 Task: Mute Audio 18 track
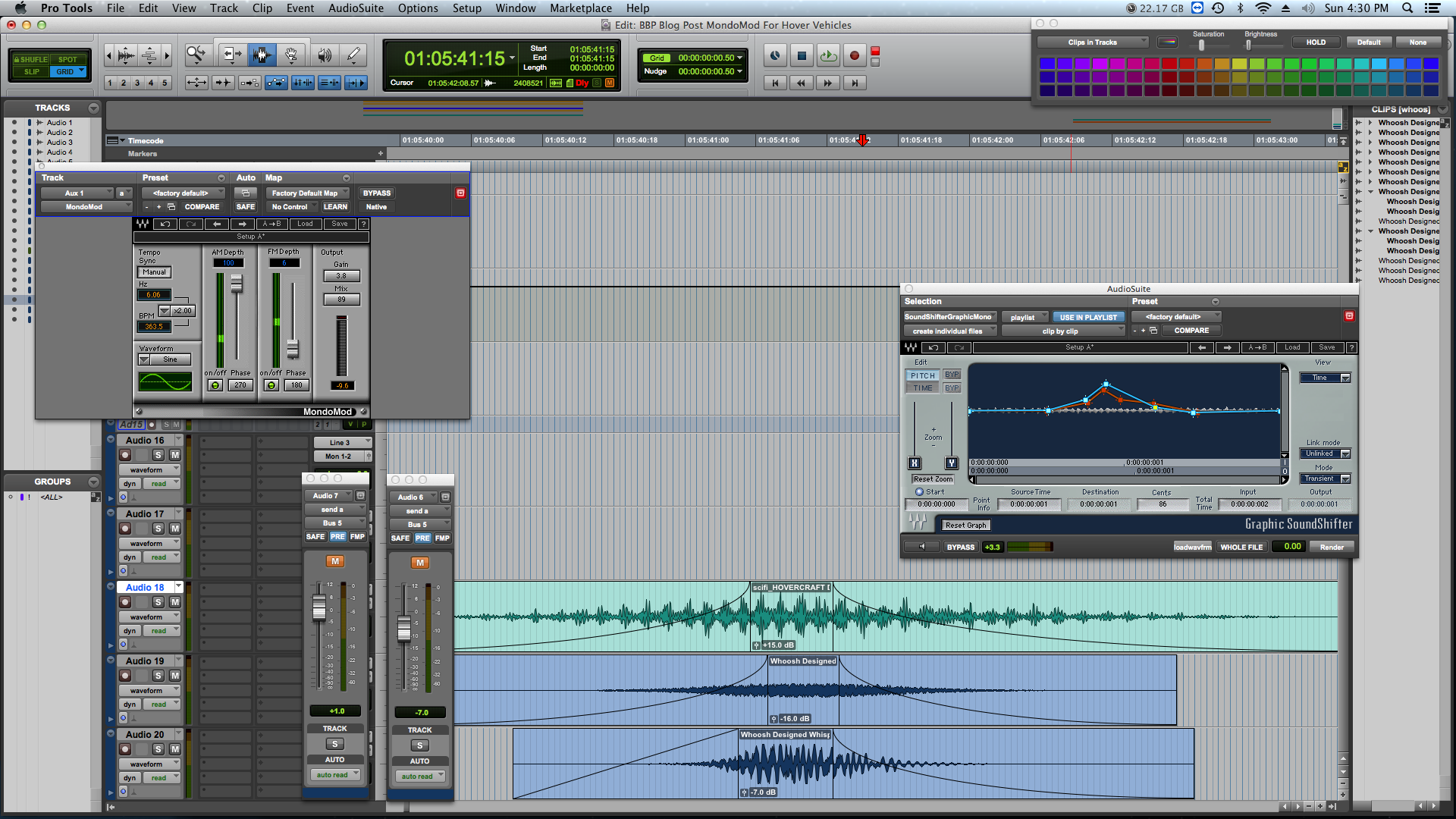175,602
